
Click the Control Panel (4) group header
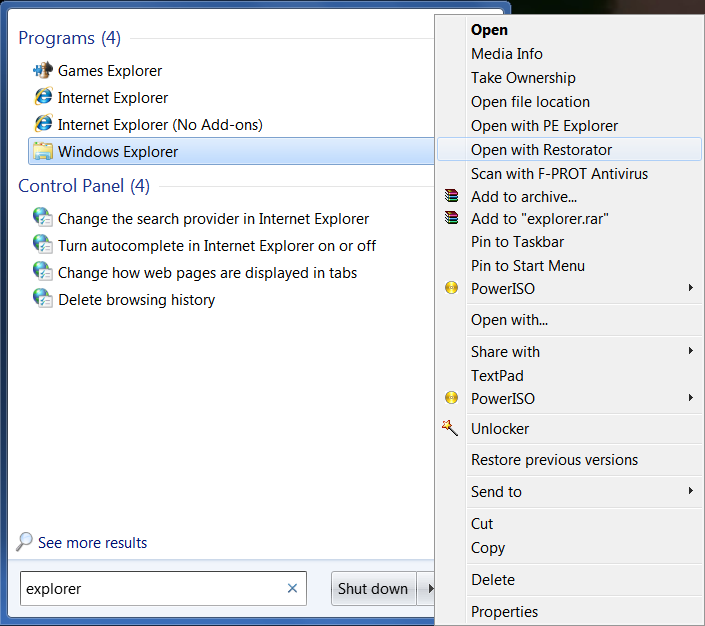(84, 186)
